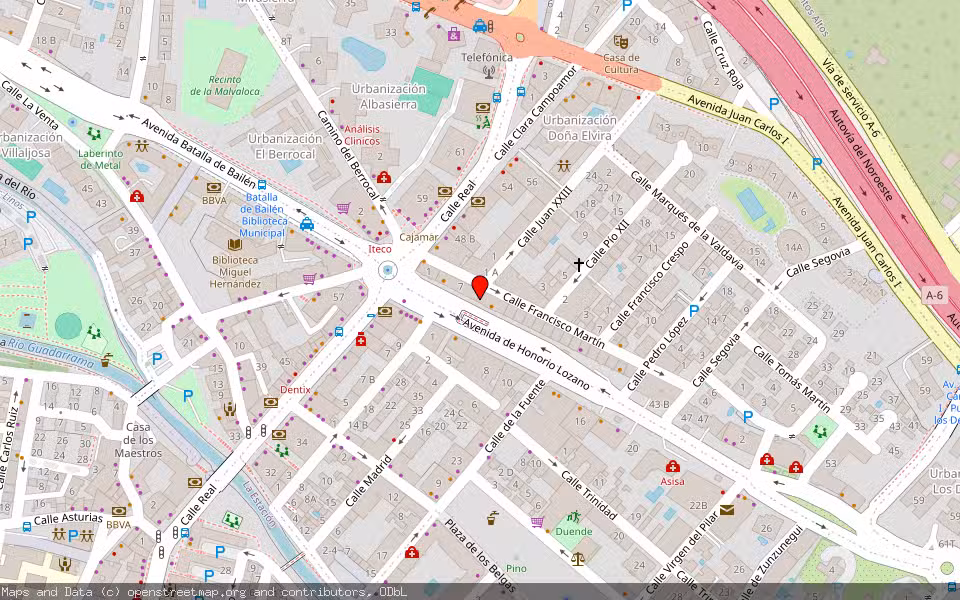Select the Cajamar label

(419, 237)
